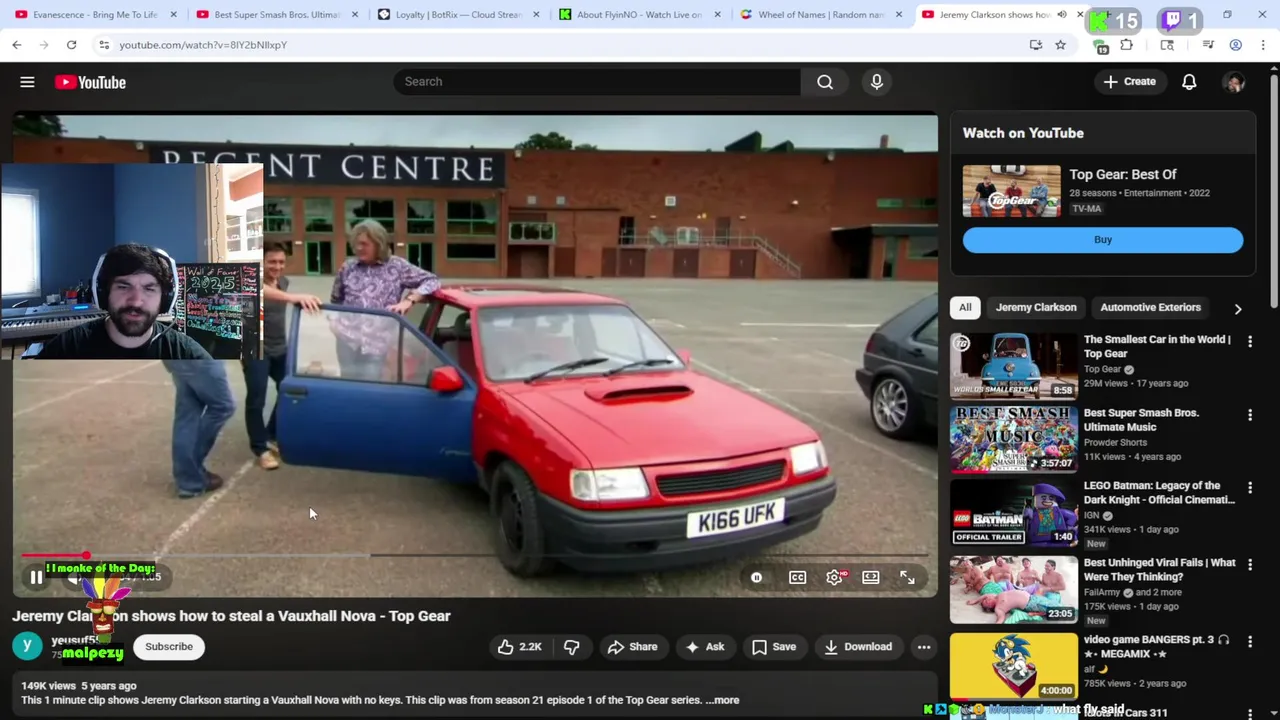The image size is (1280, 720).
Task: Show more filter chips with arrow
Action: pos(1238,309)
